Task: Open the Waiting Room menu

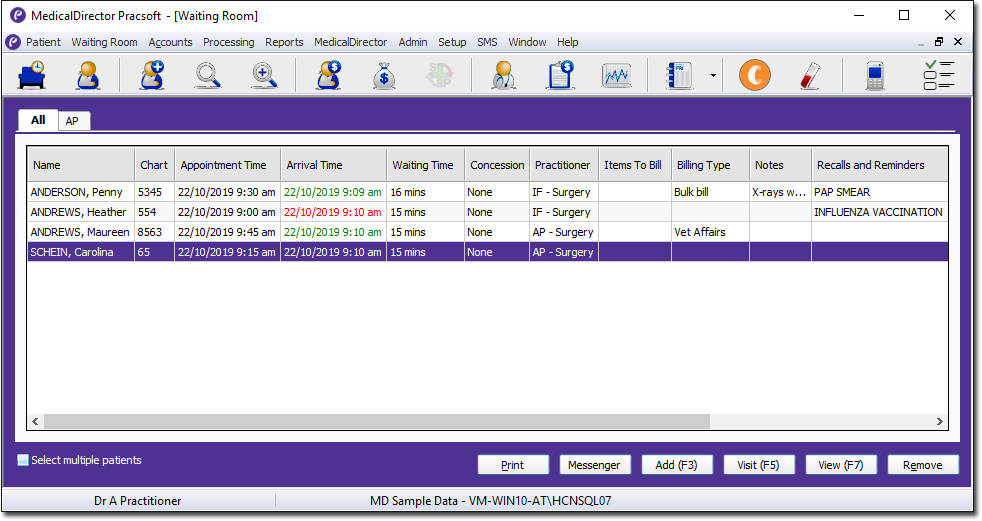Action: (104, 42)
